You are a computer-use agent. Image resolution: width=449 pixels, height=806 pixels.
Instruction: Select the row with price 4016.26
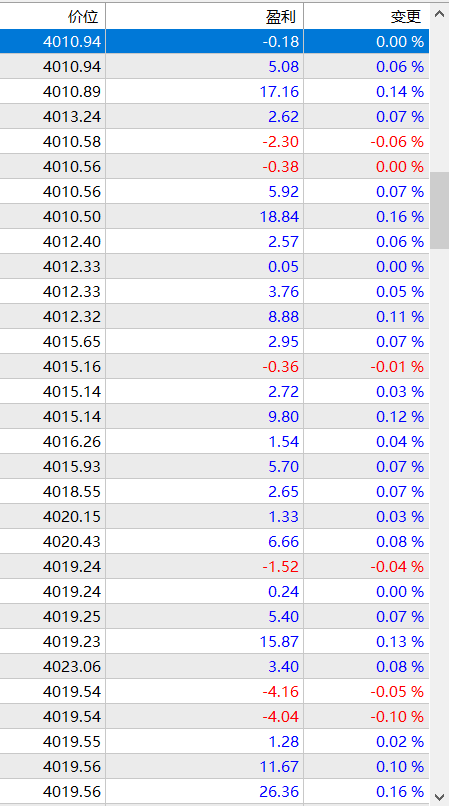click(x=214, y=442)
